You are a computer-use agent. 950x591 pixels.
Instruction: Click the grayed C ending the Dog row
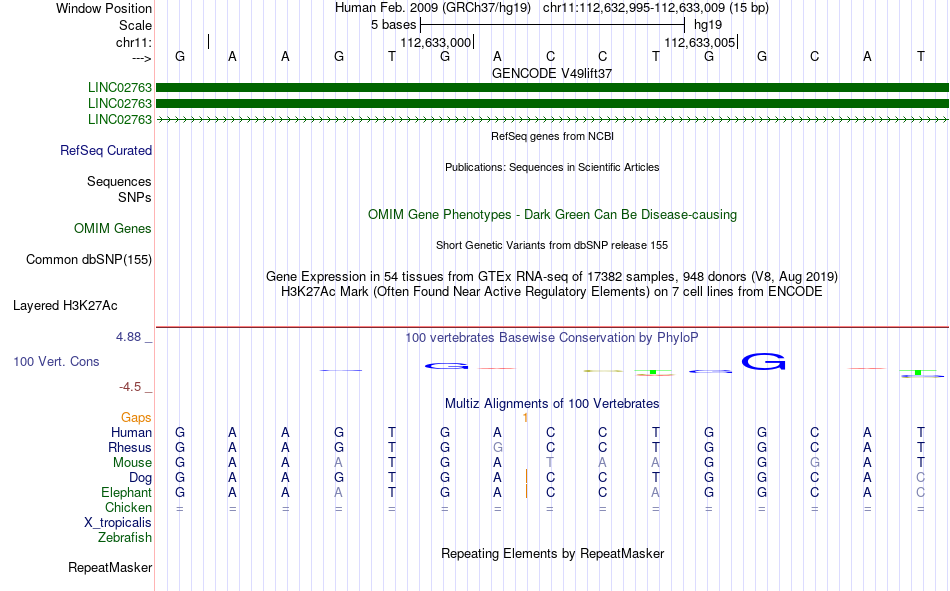[x=920, y=478]
